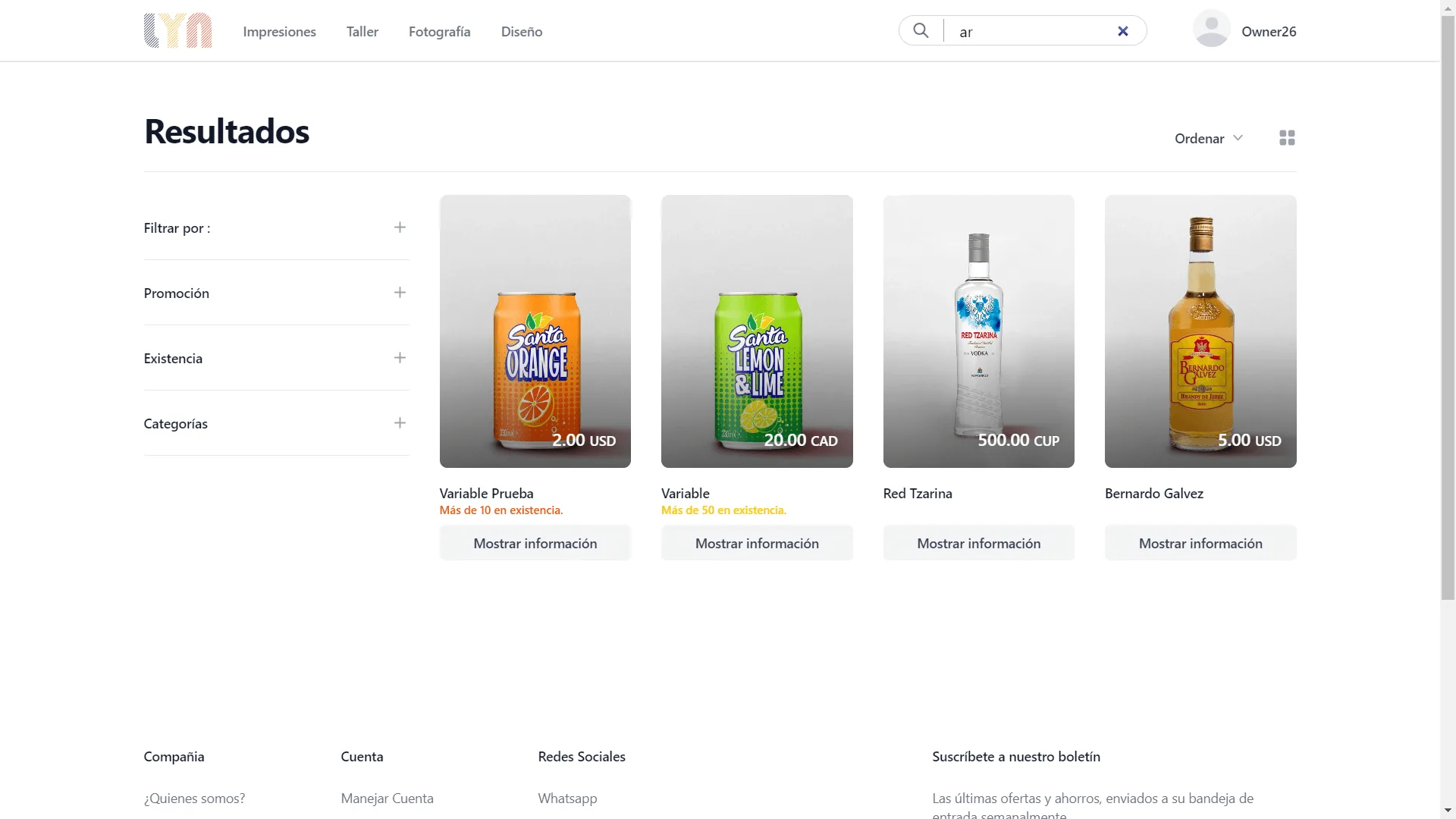The width and height of the screenshot is (1456, 819).
Task: Open the Red Tzarina vodka image
Action: pos(979,331)
